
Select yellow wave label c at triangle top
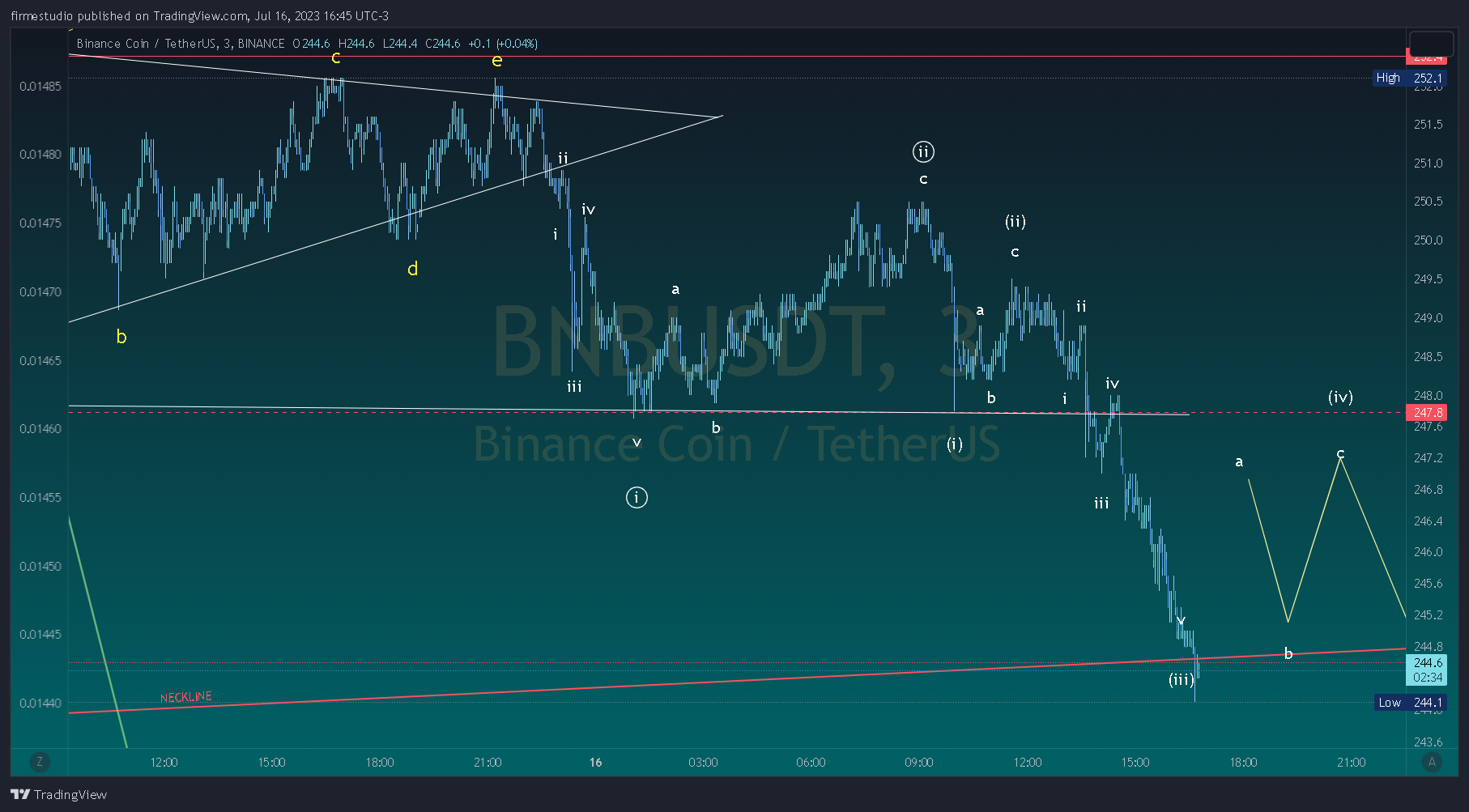(336, 57)
